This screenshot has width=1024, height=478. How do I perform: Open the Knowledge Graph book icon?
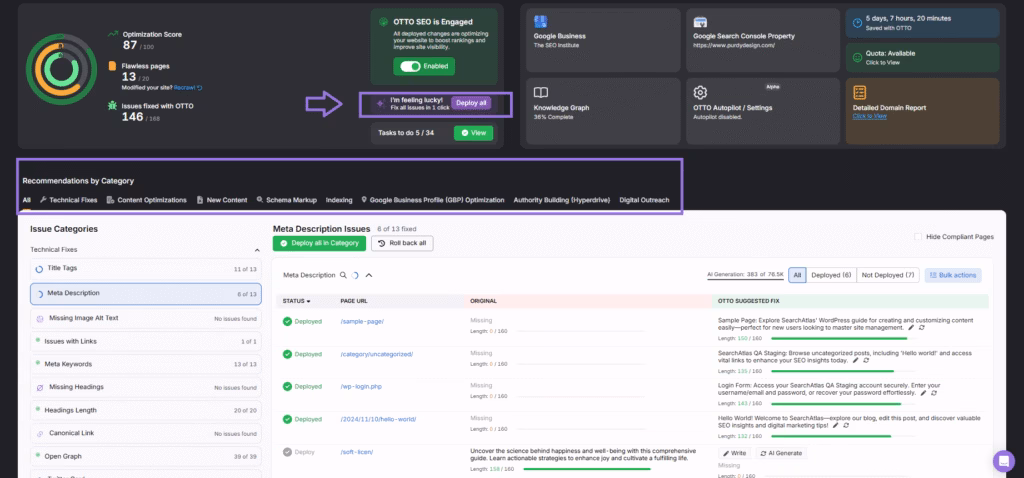point(540,91)
